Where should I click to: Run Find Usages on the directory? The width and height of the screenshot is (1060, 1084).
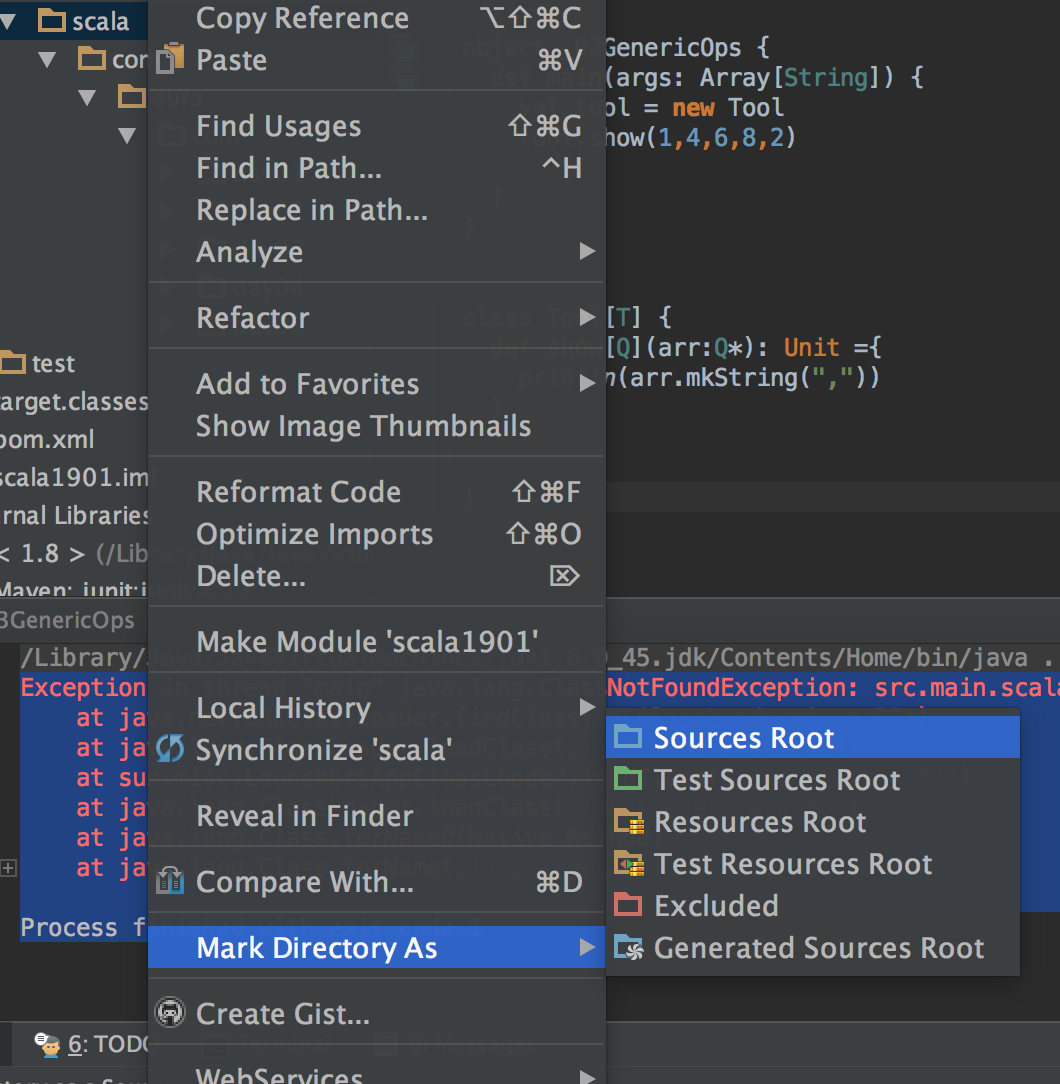[x=278, y=125]
